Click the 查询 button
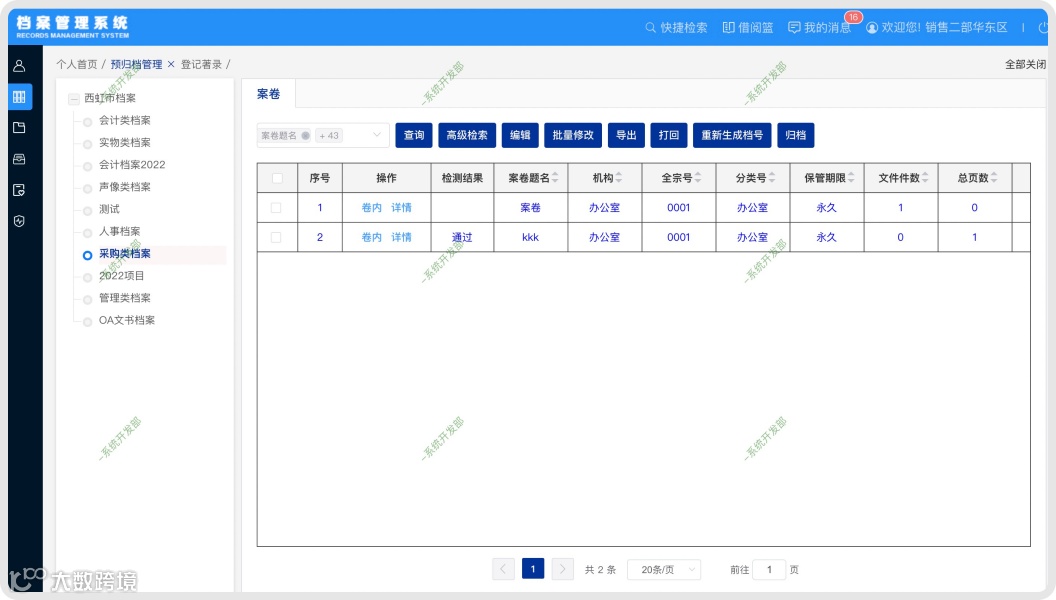This screenshot has height=600, width=1056. click(x=414, y=135)
